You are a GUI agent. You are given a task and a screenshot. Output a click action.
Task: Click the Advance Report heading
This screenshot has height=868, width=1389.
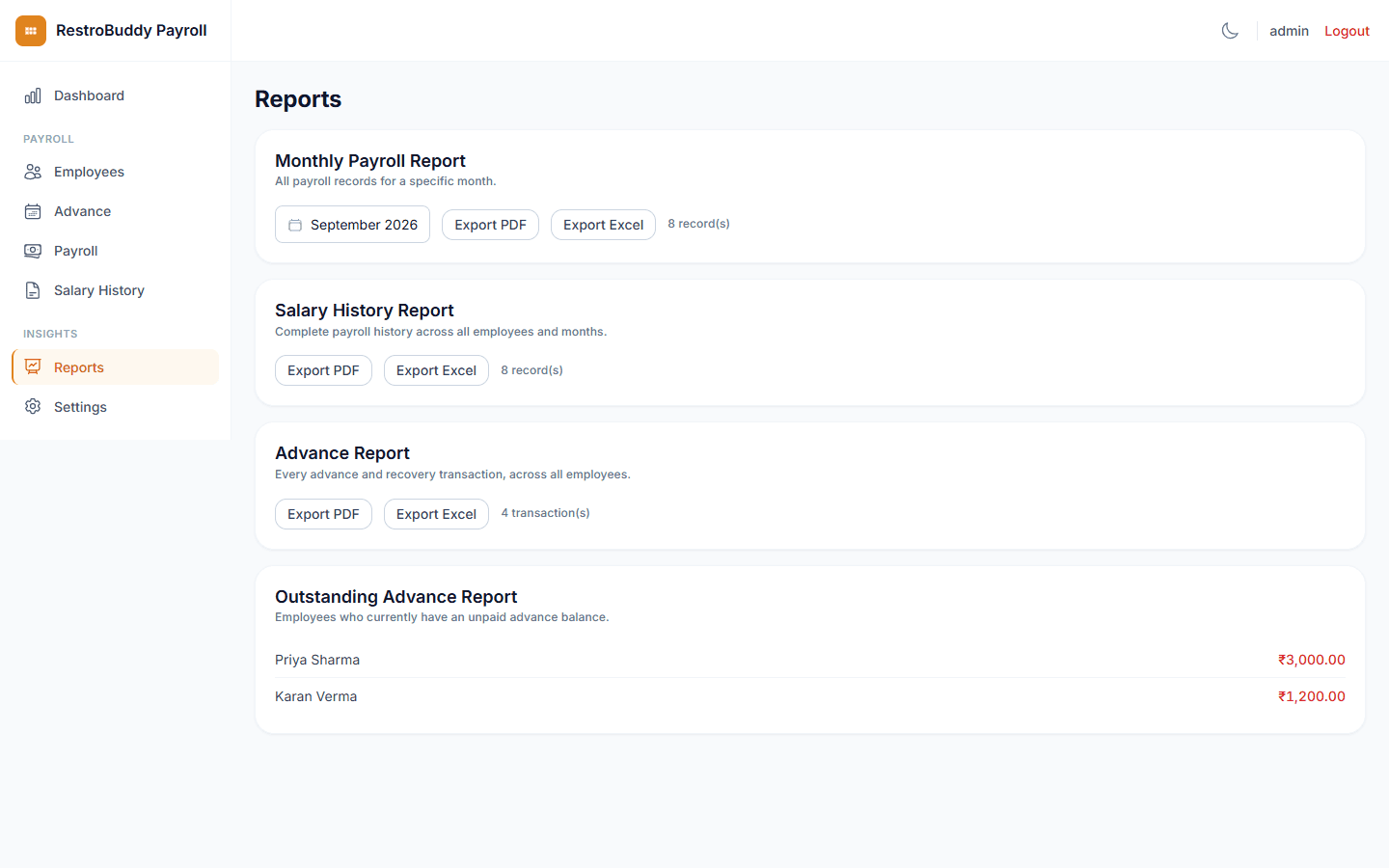[x=342, y=453]
